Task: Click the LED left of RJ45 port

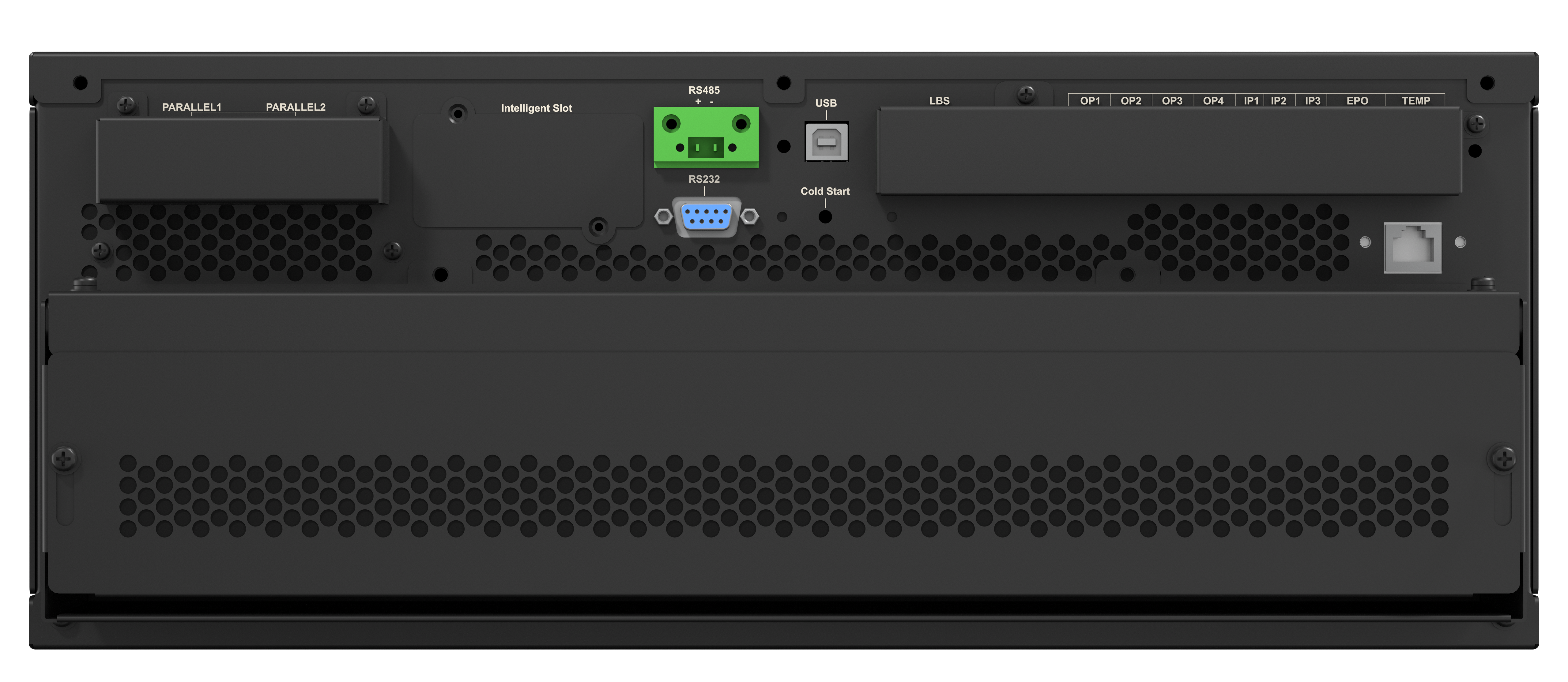Action: [x=1365, y=242]
